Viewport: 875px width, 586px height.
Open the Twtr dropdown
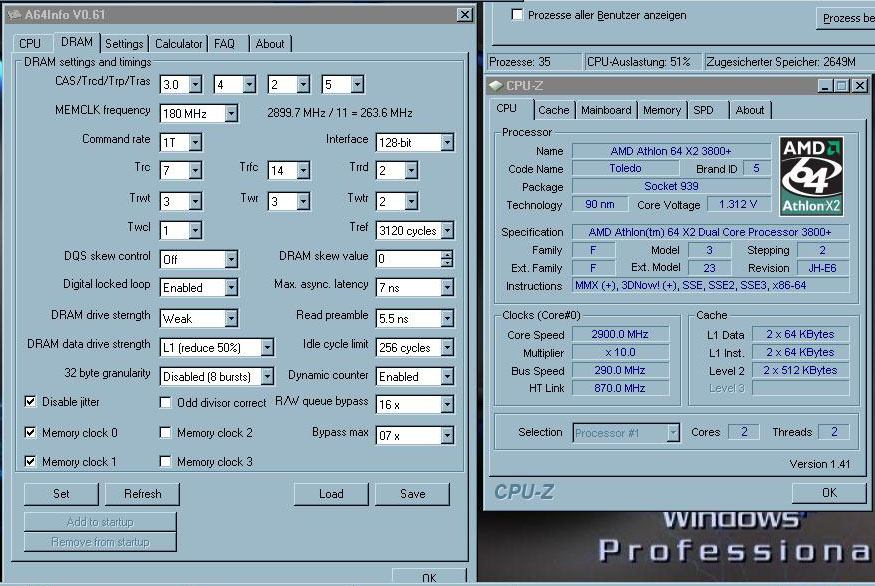point(411,201)
